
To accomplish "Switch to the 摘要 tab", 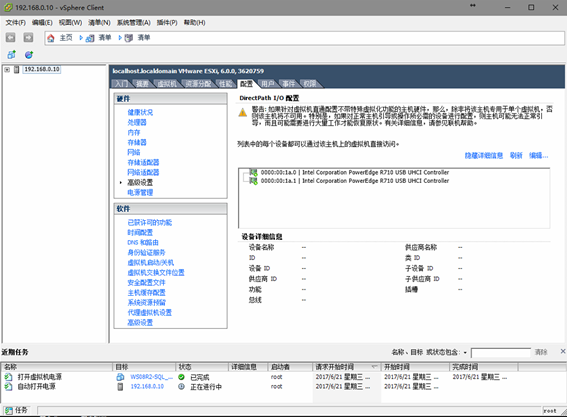I will (142, 84).
